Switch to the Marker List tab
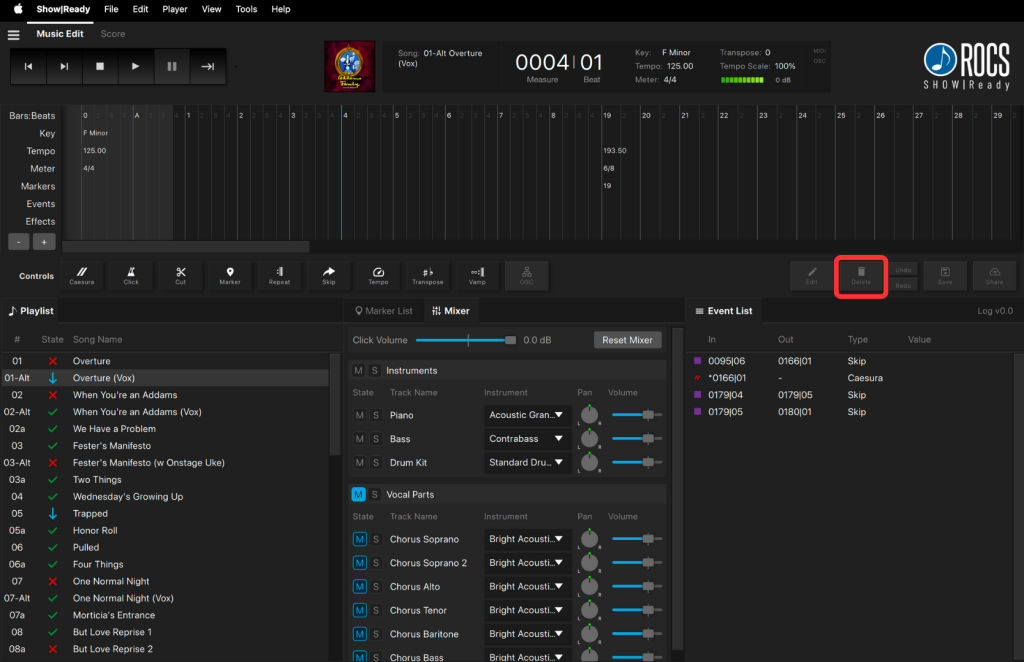 [382, 311]
